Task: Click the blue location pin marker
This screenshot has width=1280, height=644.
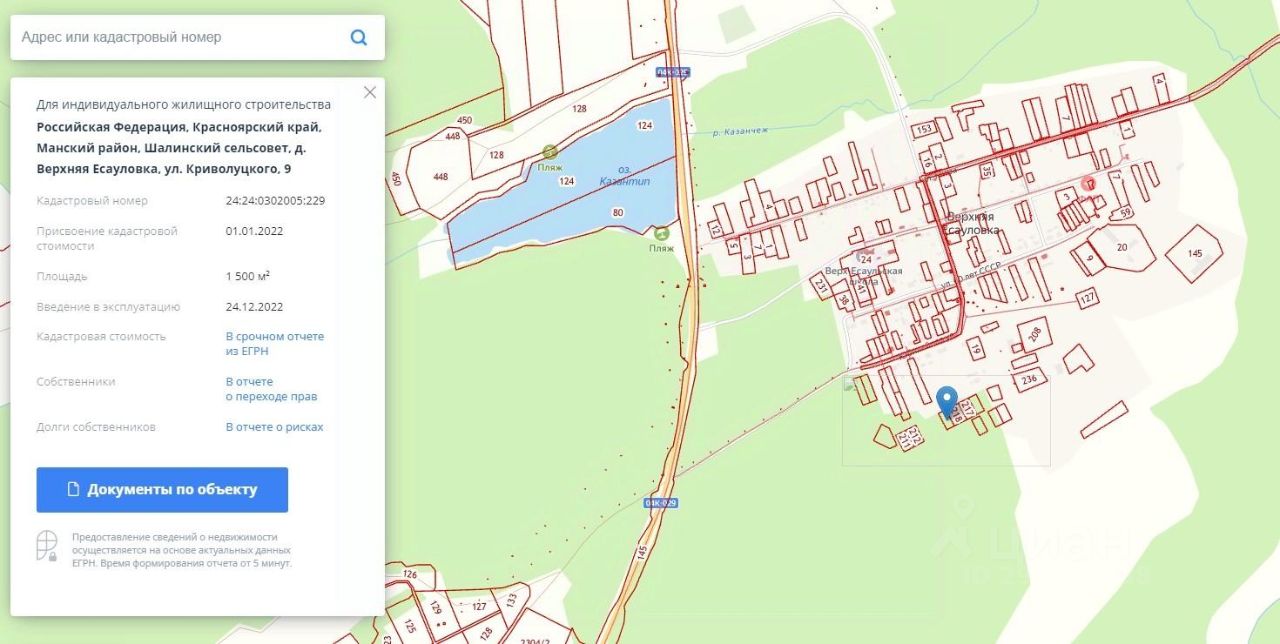Action: pyautogui.click(x=948, y=402)
